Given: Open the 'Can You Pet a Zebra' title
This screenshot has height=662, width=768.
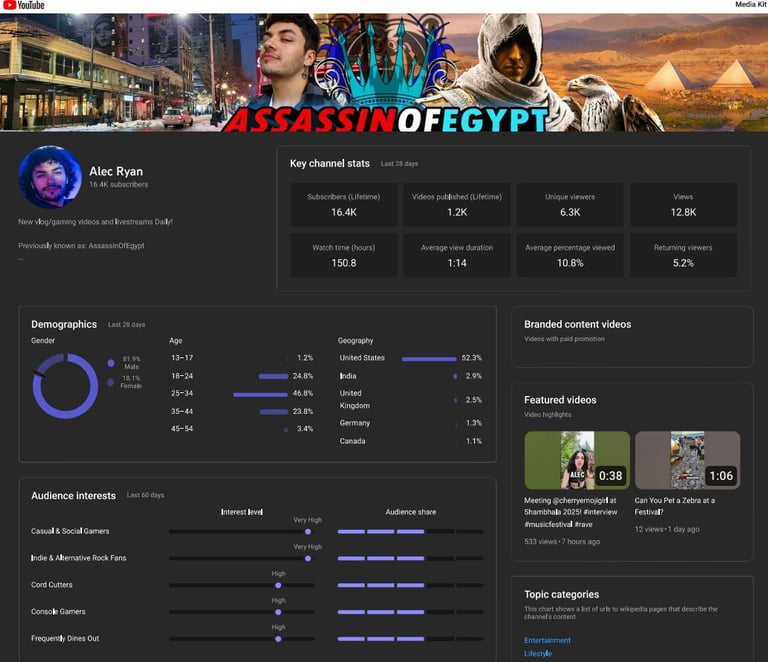Looking at the screenshot, I should (674, 506).
